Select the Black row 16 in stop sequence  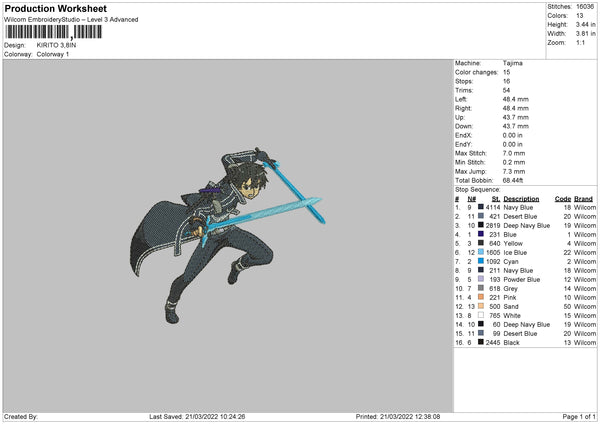525,342
